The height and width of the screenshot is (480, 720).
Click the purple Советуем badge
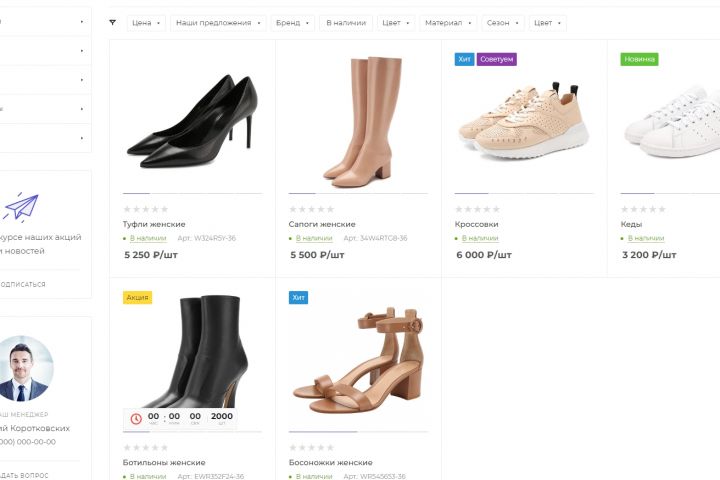497,59
